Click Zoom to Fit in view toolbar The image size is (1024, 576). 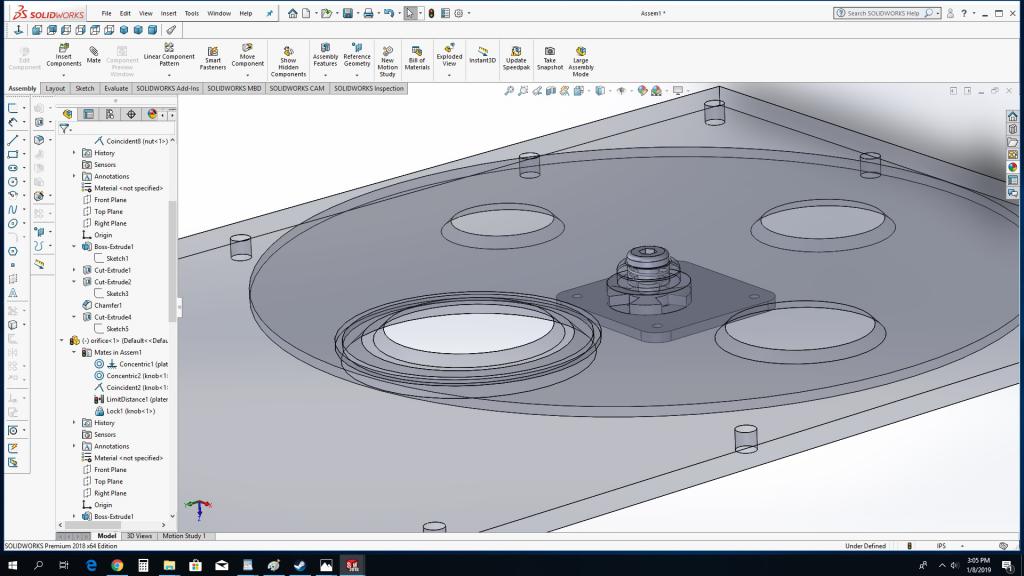(x=509, y=91)
